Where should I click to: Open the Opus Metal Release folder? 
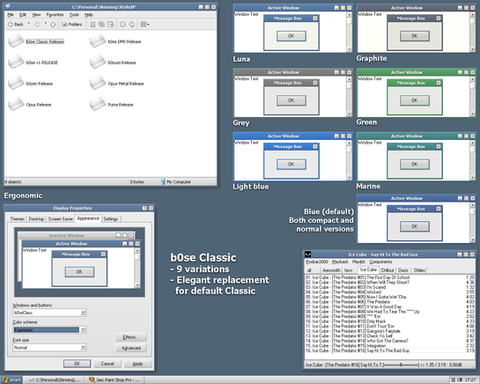117,83
